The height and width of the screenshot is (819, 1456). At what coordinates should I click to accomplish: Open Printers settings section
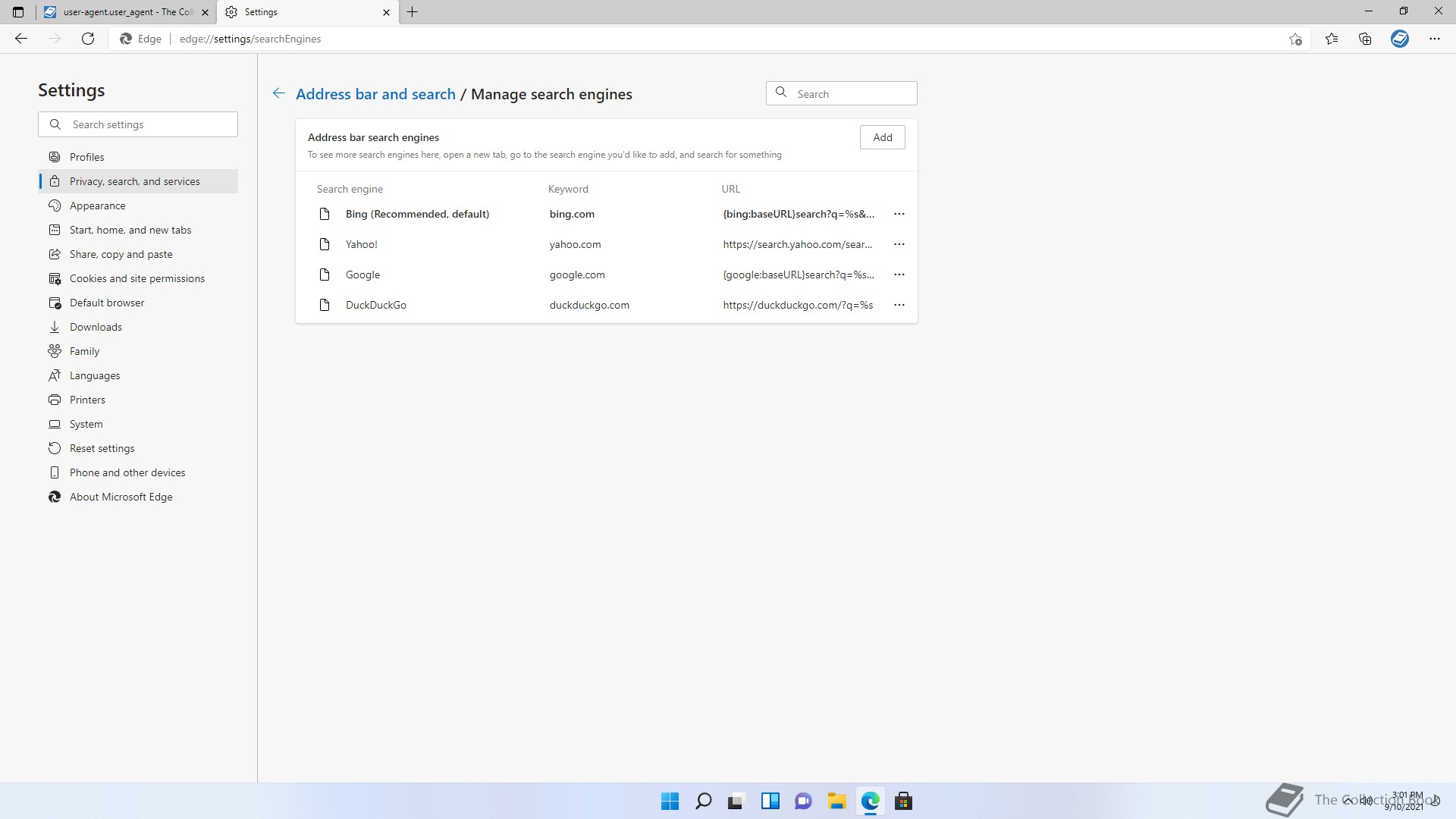pos(138,400)
